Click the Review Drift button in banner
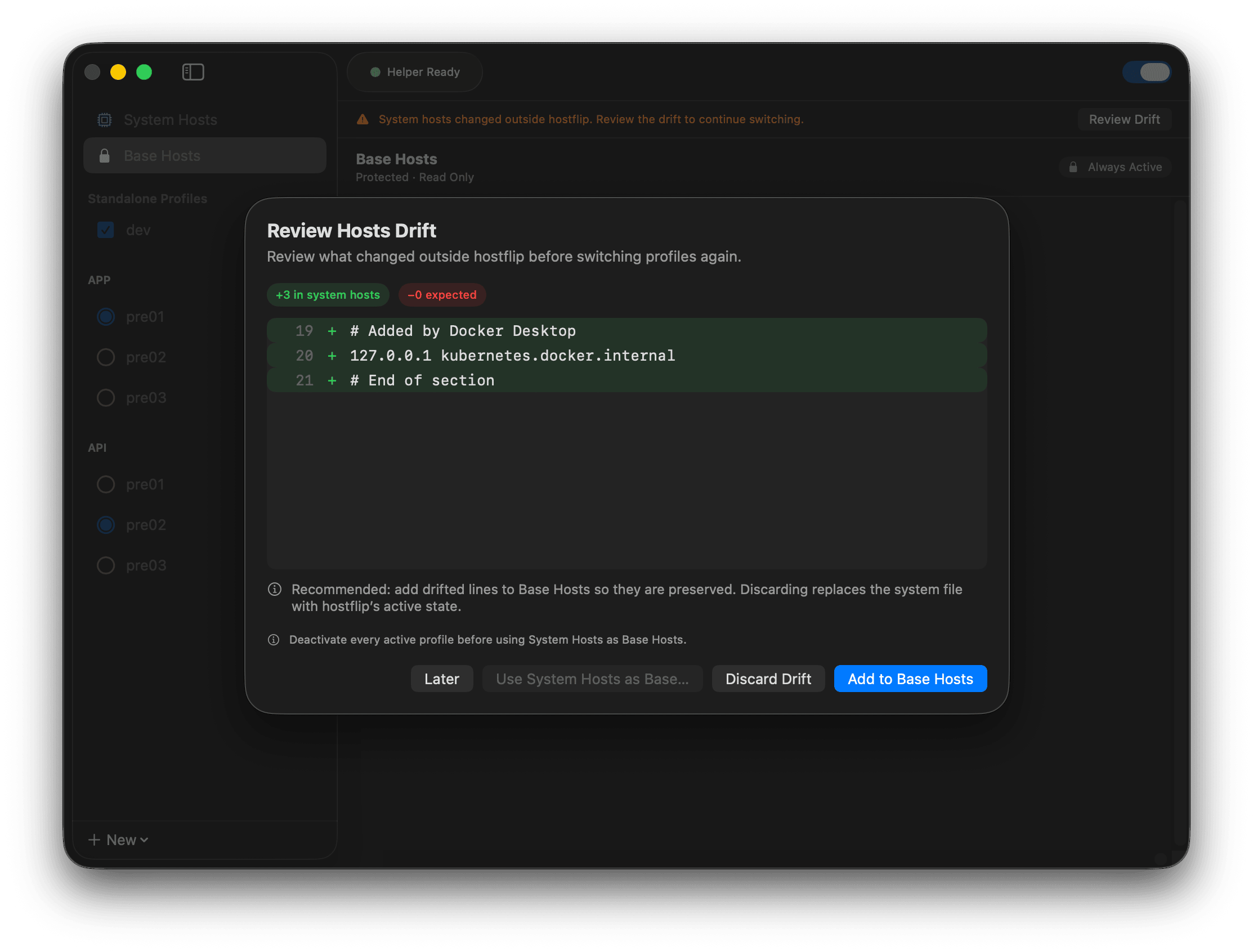The height and width of the screenshot is (952, 1253). tap(1124, 120)
